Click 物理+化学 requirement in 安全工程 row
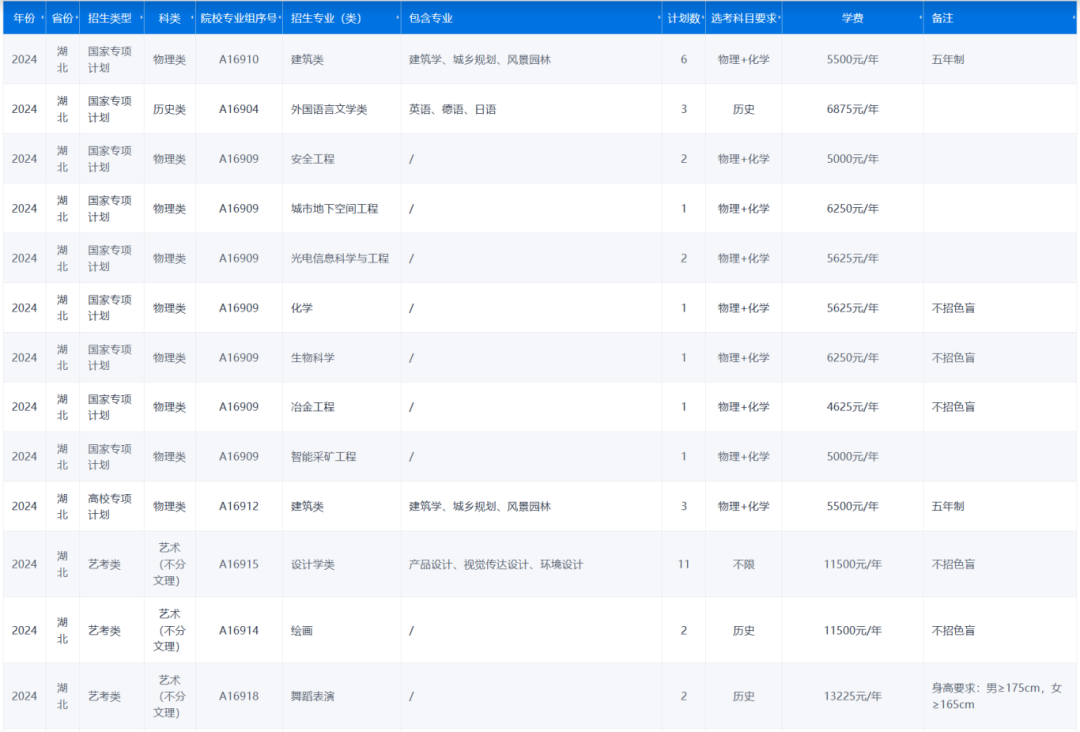Screen dimensions: 1080x732 [744, 158]
